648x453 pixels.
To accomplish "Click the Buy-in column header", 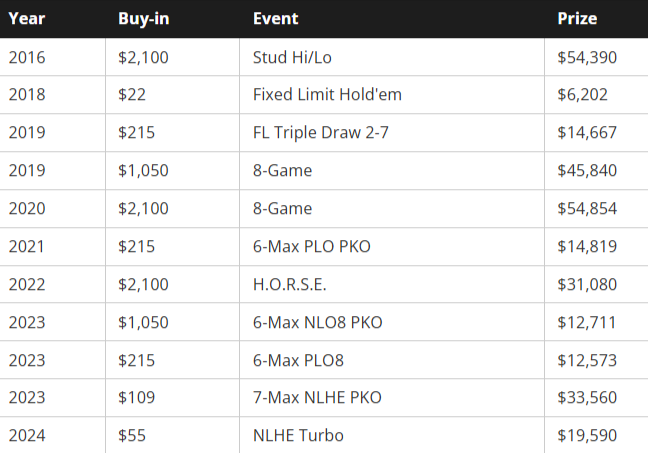I will 143,18.
